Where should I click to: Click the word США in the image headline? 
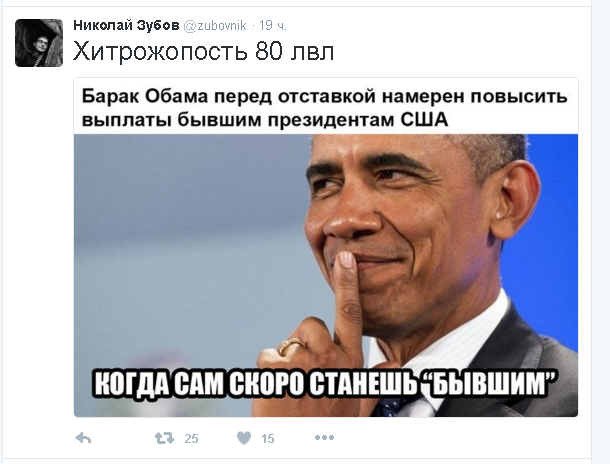coord(424,119)
